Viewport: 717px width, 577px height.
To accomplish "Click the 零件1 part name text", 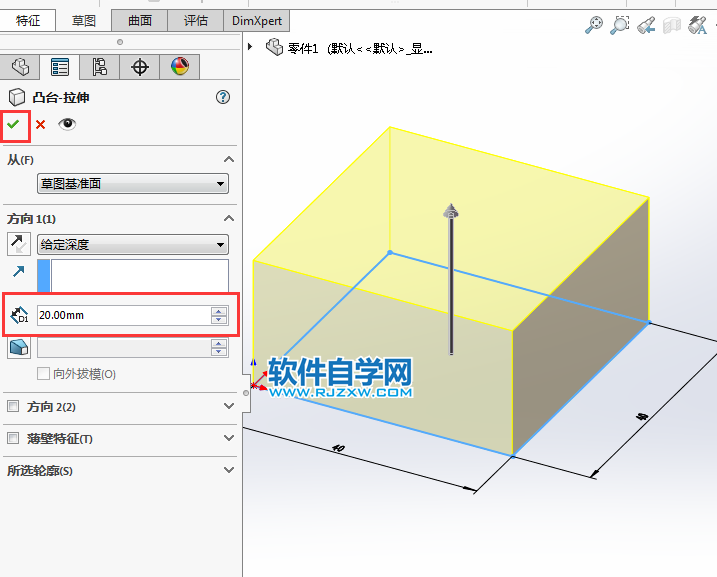I will (303, 48).
